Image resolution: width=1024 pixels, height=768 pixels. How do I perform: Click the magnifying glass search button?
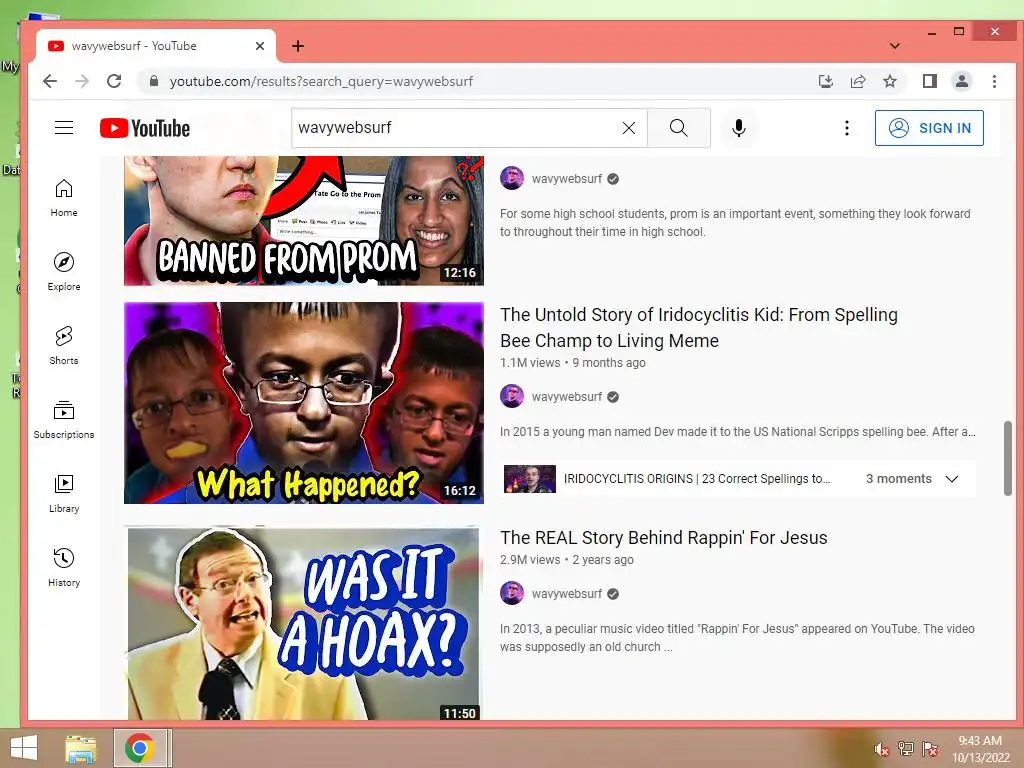click(679, 128)
